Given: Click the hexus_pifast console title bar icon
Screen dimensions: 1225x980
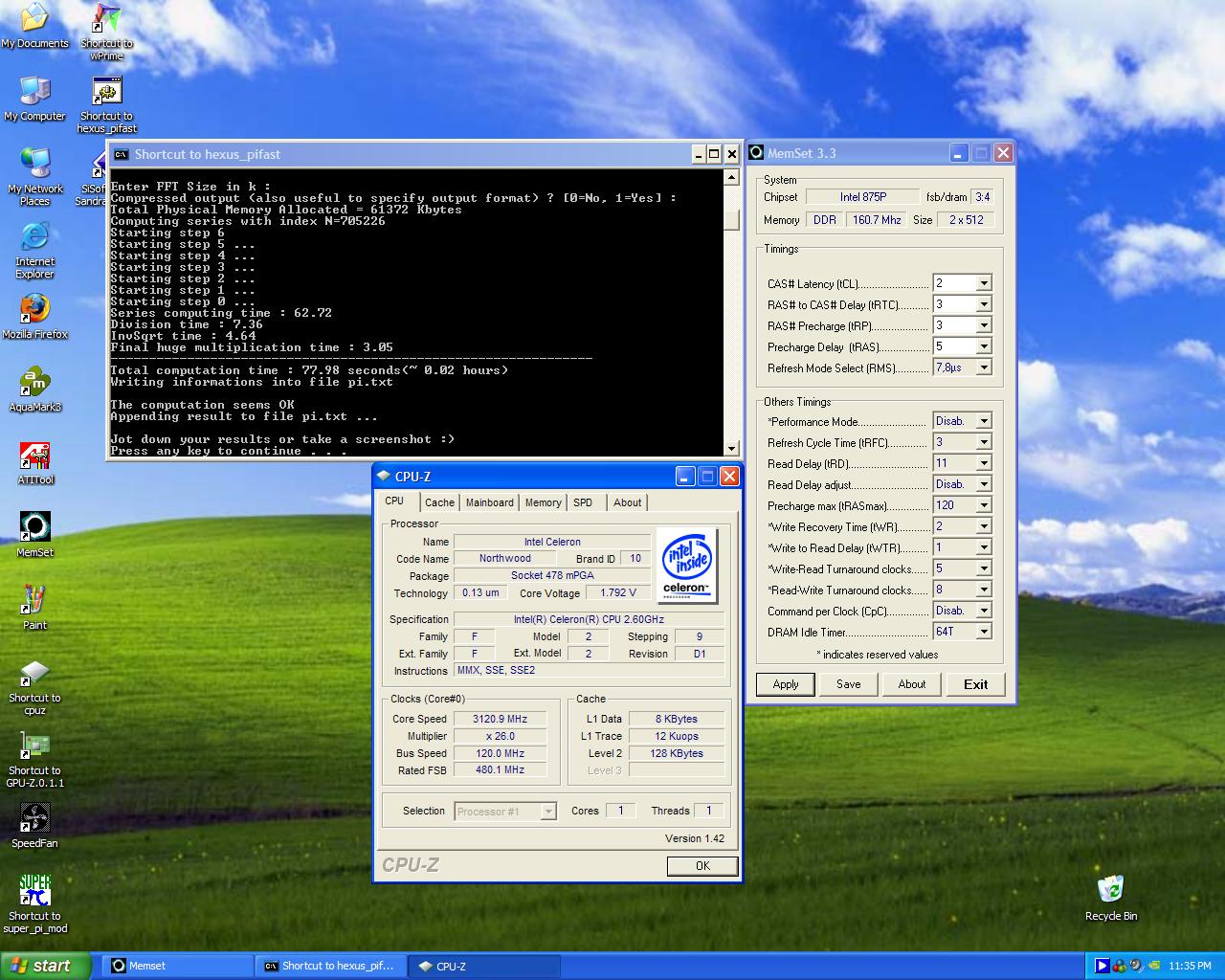Looking at the screenshot, I should [x=121, y=154].
